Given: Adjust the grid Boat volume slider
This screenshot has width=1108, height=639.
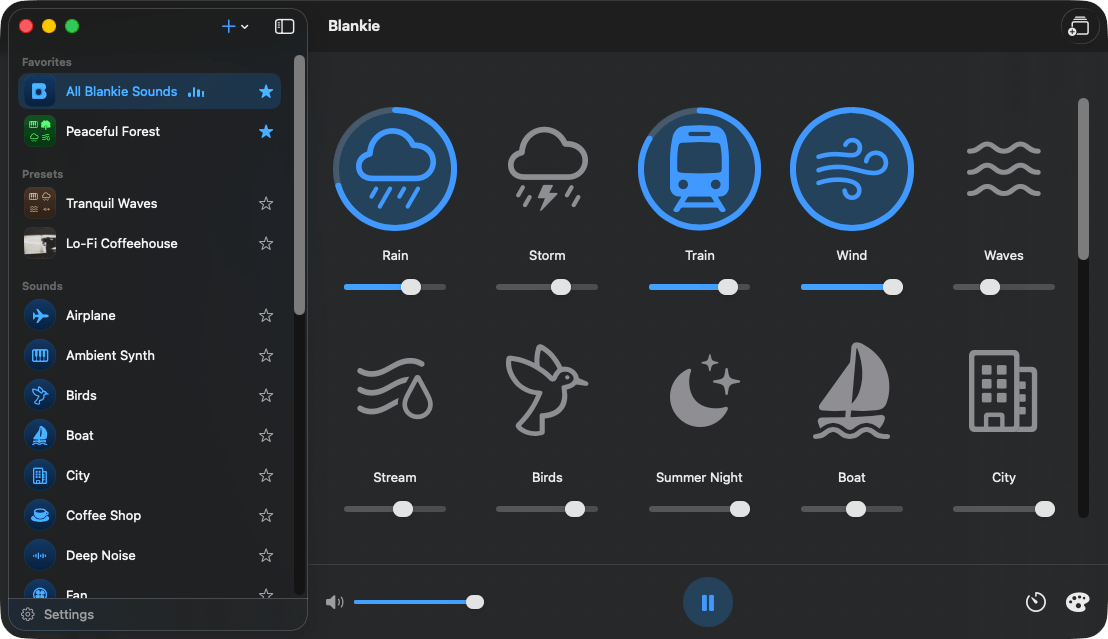Looking at the screenshot, I should [x=851, y=509].
